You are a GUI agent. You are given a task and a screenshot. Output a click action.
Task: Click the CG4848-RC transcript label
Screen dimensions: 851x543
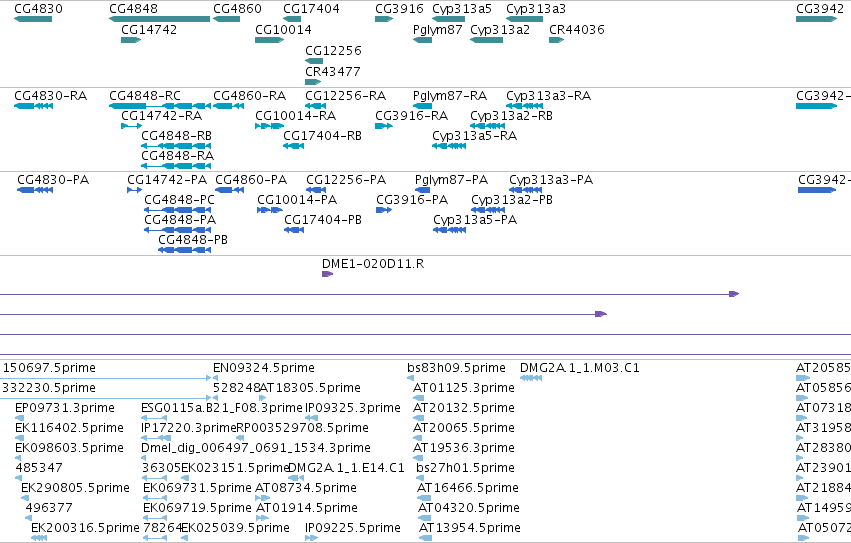145,96
